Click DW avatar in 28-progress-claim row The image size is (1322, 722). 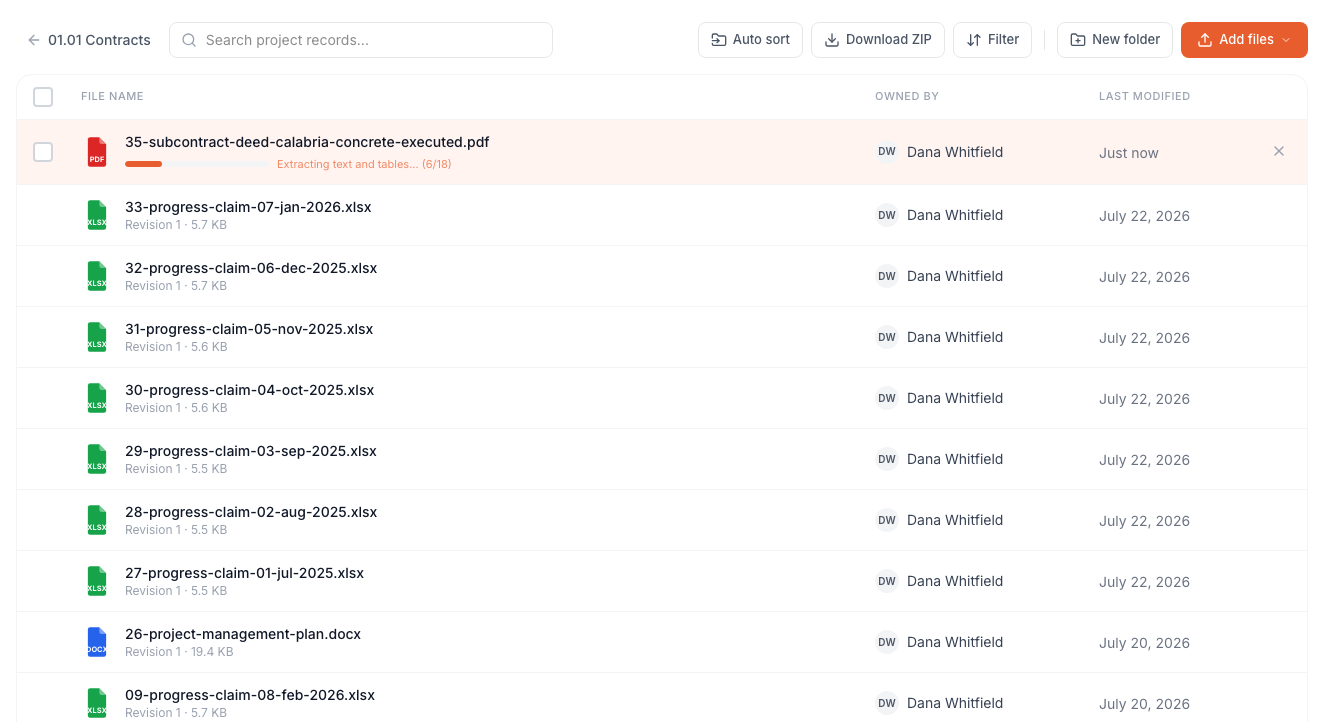coord(887,520)
